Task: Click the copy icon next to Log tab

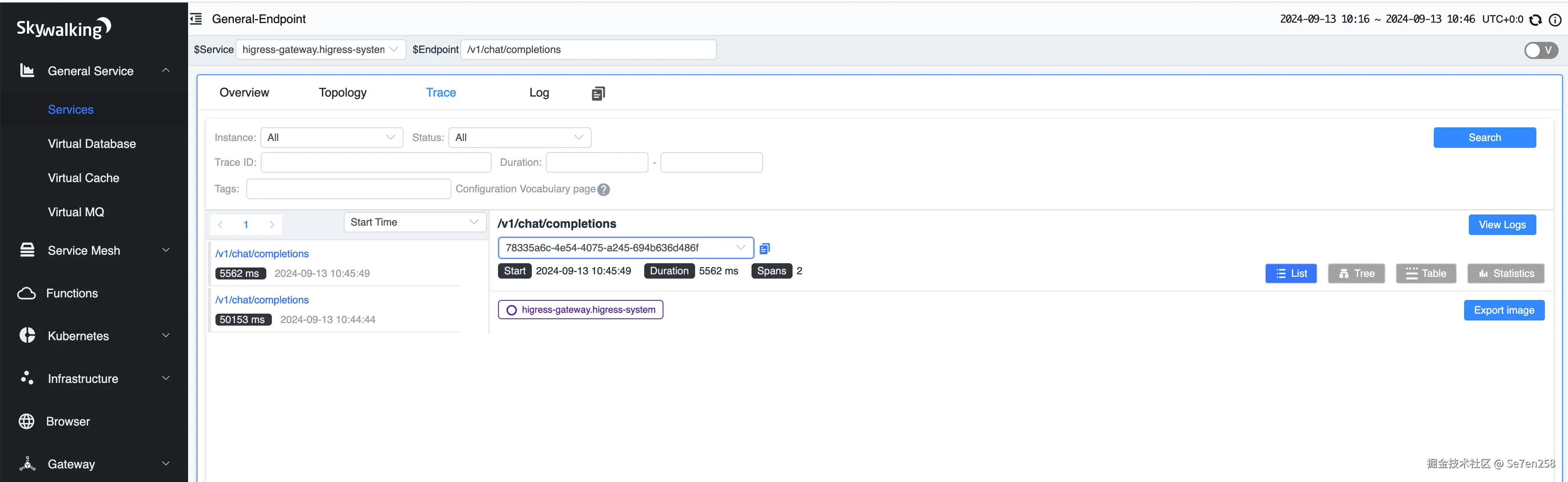Action: coord(598,93)
